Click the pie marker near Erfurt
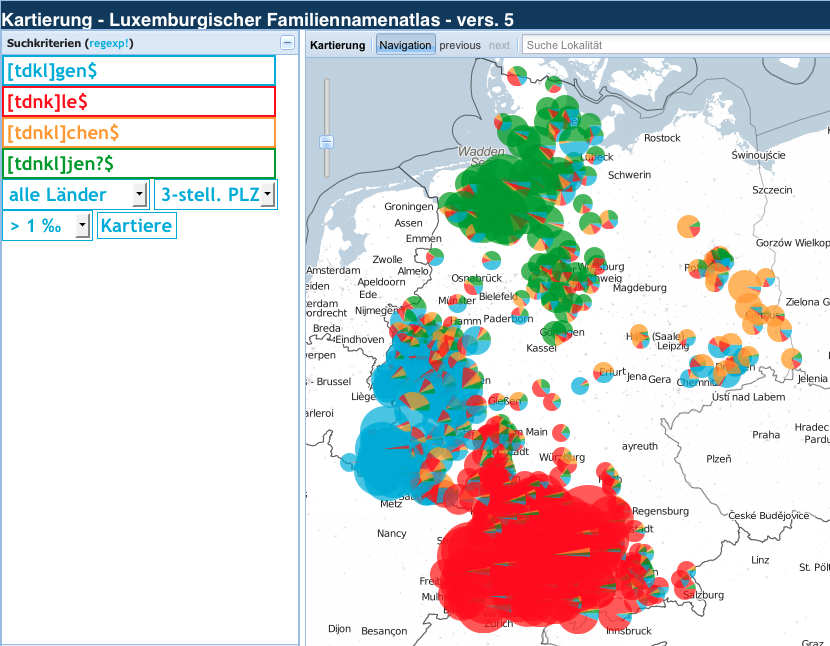Screen dimensions: 830x646 click(x=603, y=371)
